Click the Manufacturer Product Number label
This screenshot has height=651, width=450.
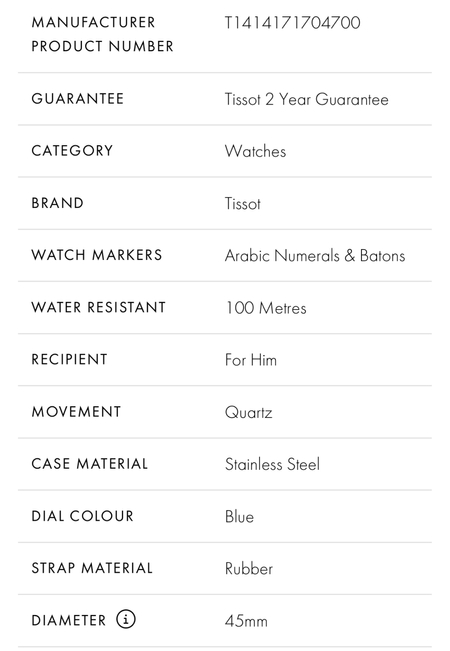[x=103, y=34]
